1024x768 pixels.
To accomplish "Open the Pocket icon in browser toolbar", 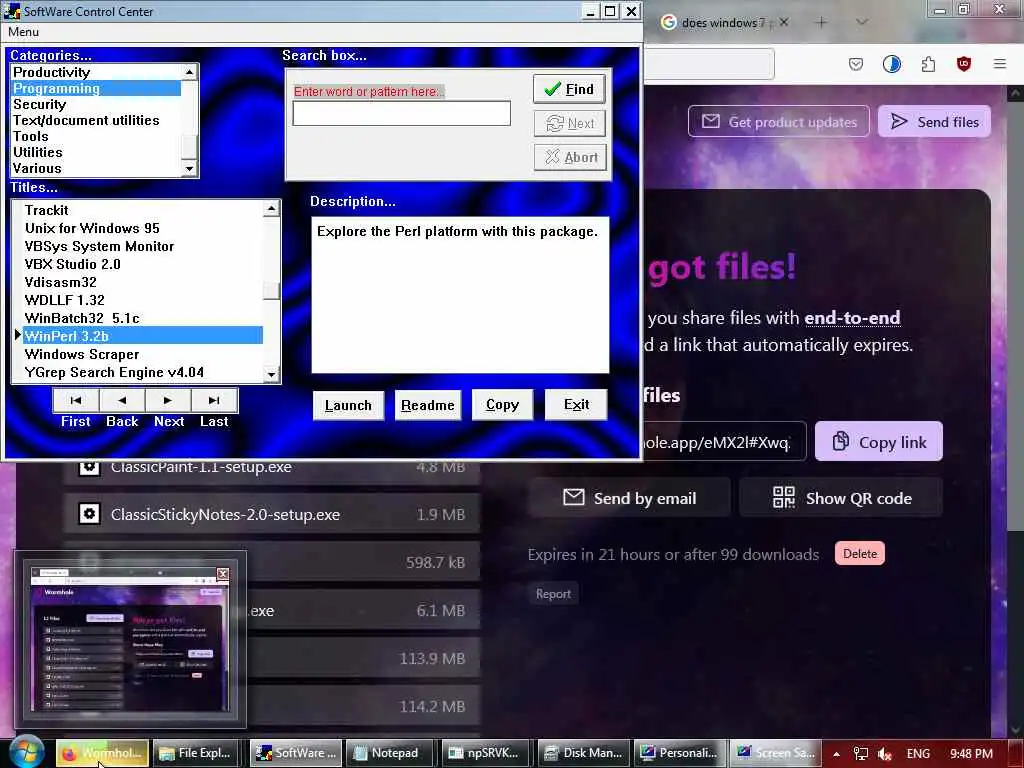I will coord(856,64).
